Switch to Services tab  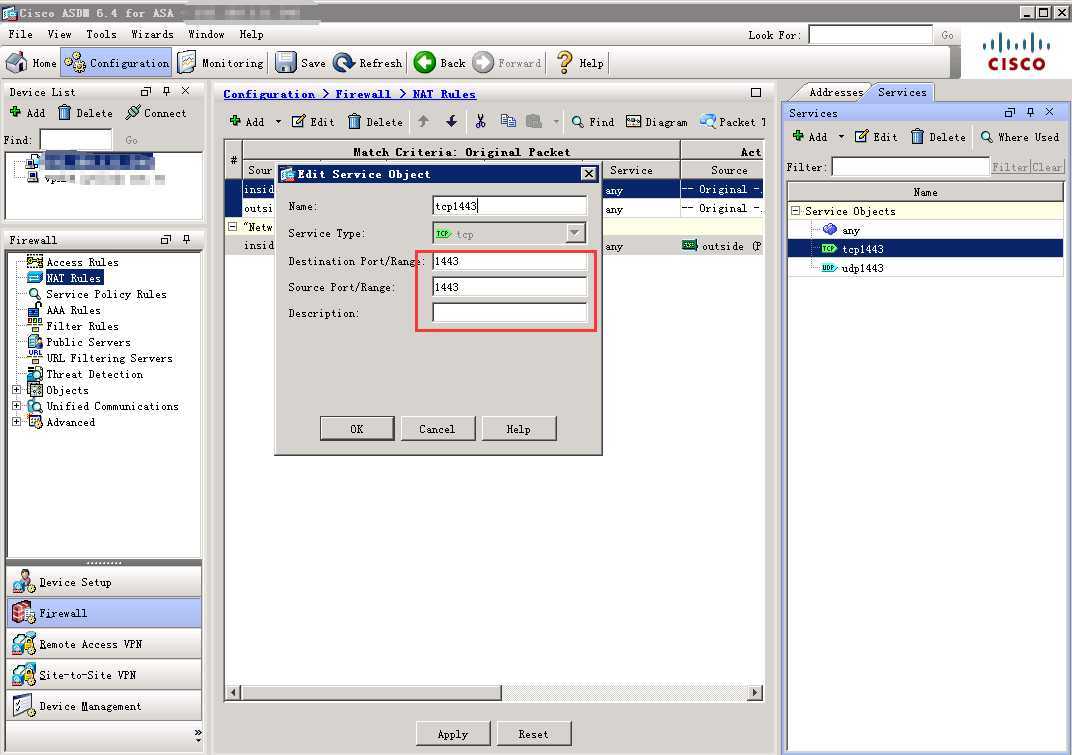pyautogui.click(x=902, y=92)
